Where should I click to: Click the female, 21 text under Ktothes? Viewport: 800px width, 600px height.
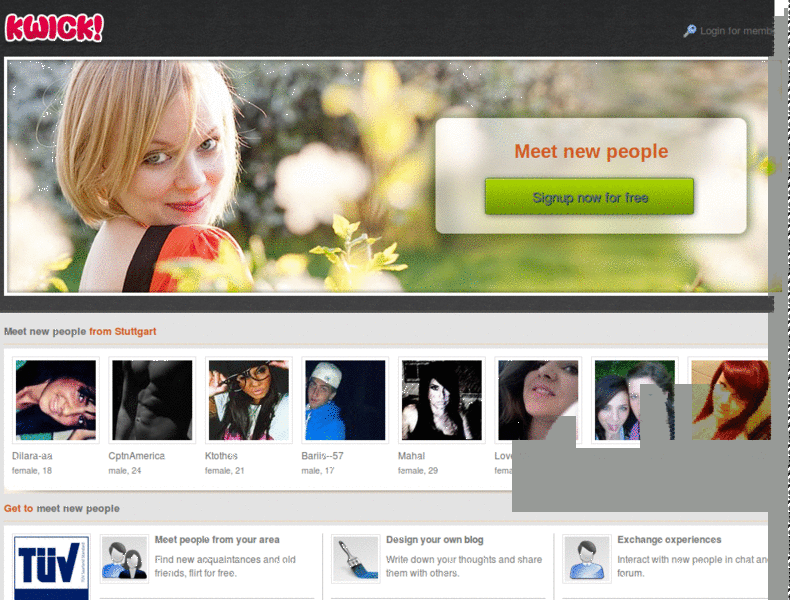[224, 470]
